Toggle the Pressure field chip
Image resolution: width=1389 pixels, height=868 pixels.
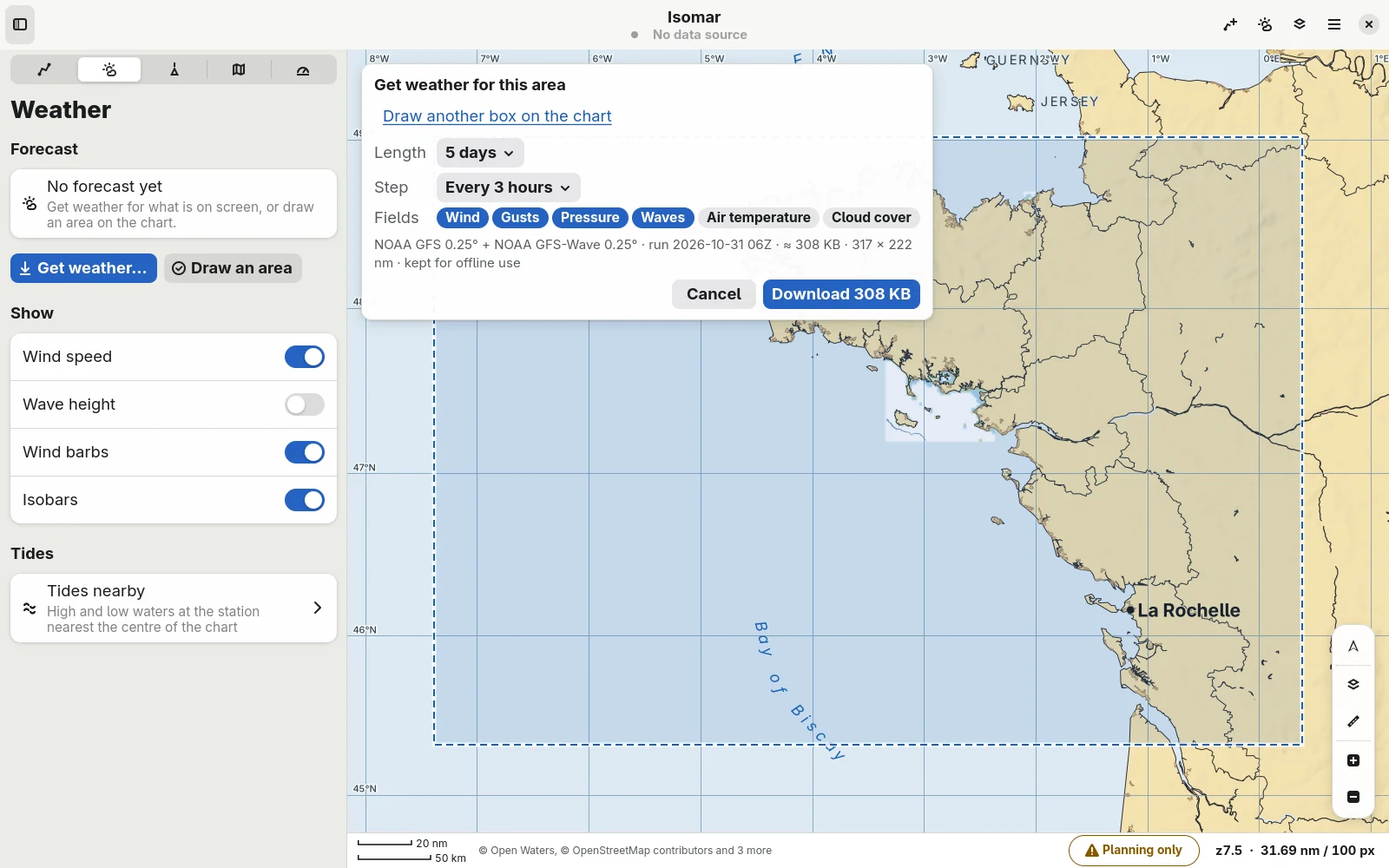(590, 218)
